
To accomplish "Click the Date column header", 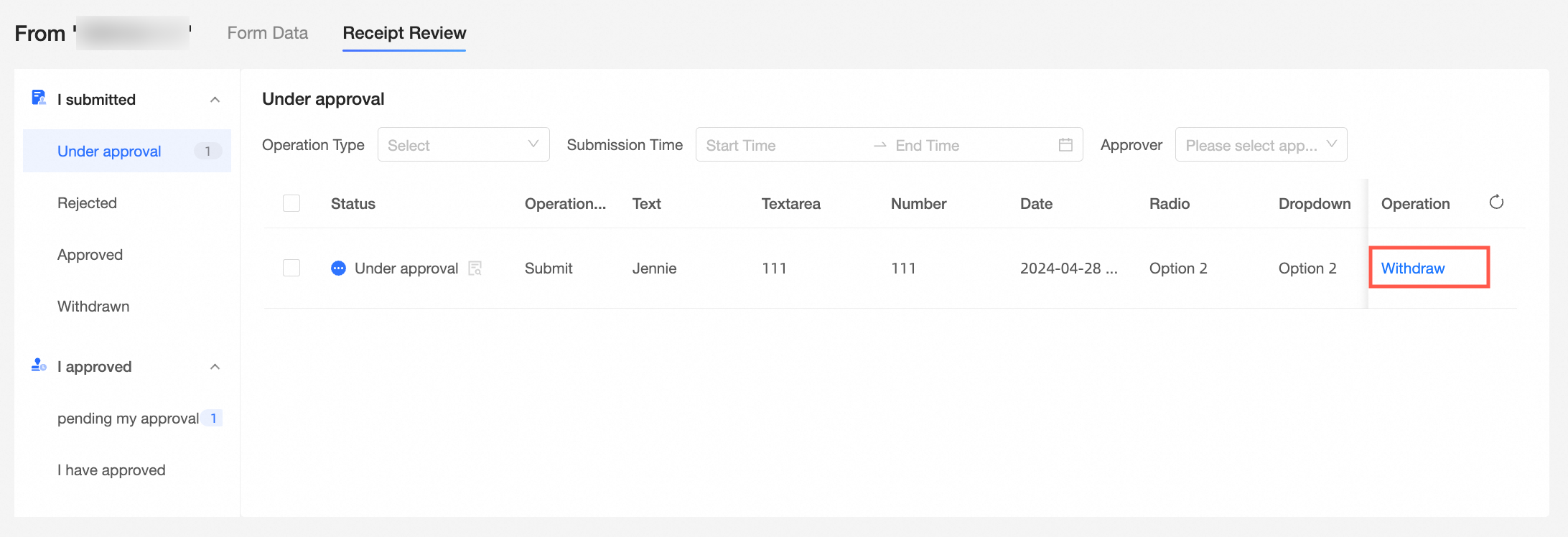I will point(1036,204).
